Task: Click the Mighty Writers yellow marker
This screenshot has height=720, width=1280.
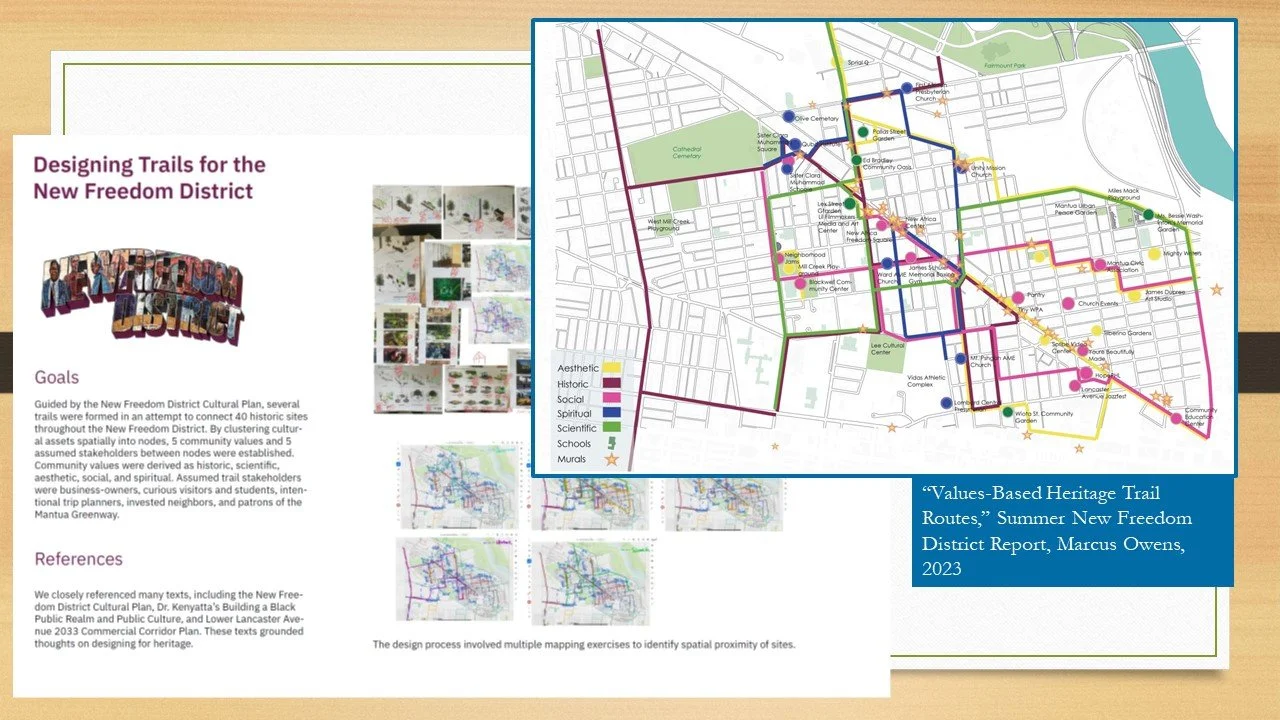Action: pyautogui.click(x=1154, y=254)
